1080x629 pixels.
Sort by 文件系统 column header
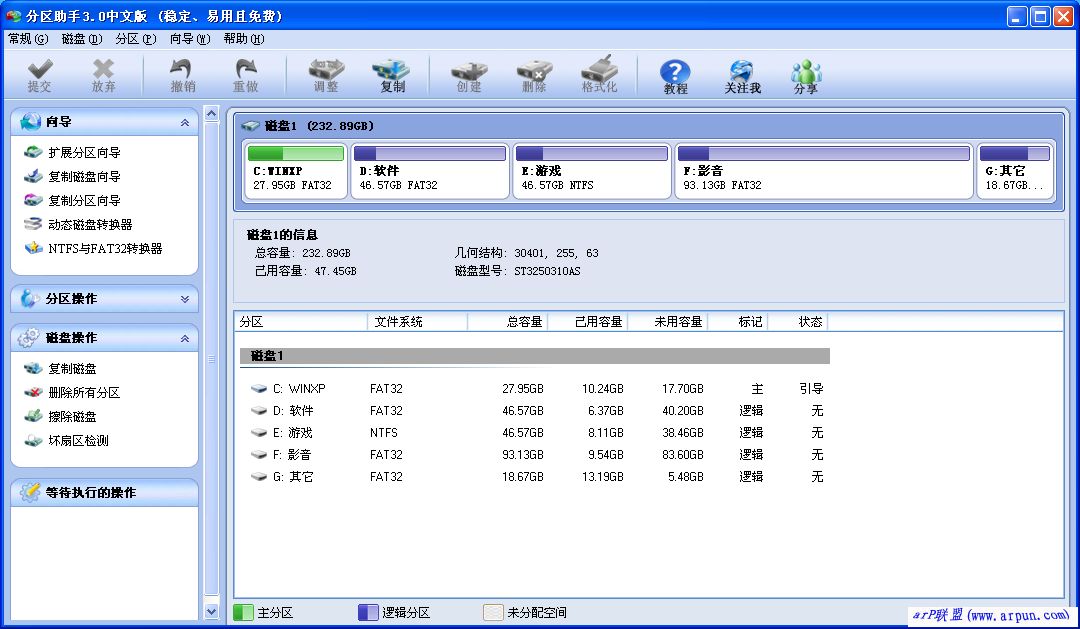[416, 322]
